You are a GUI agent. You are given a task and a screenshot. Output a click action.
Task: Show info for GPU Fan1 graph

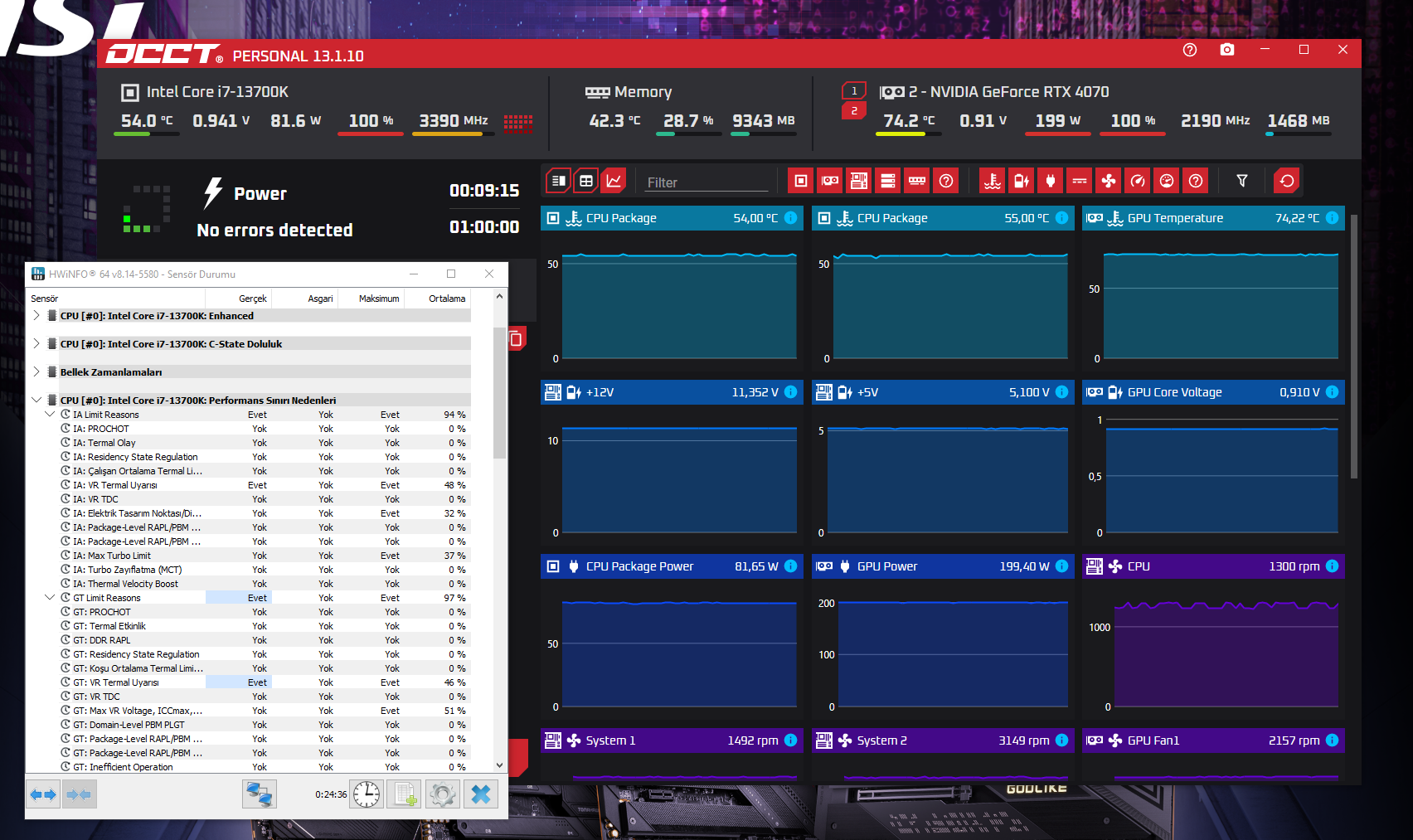[1332, 740]
